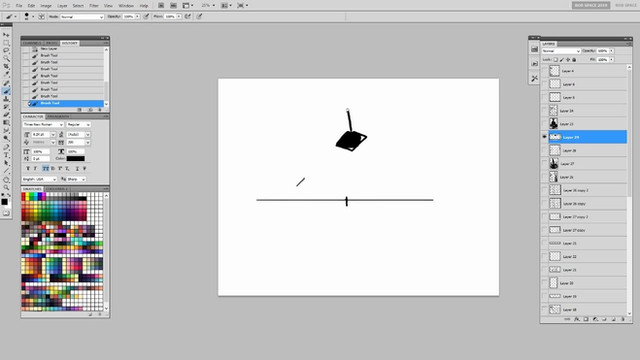Open the Times New Roman font dropdown
The height and width of the screenshot is (360, 640).
[x=43, y=124]
